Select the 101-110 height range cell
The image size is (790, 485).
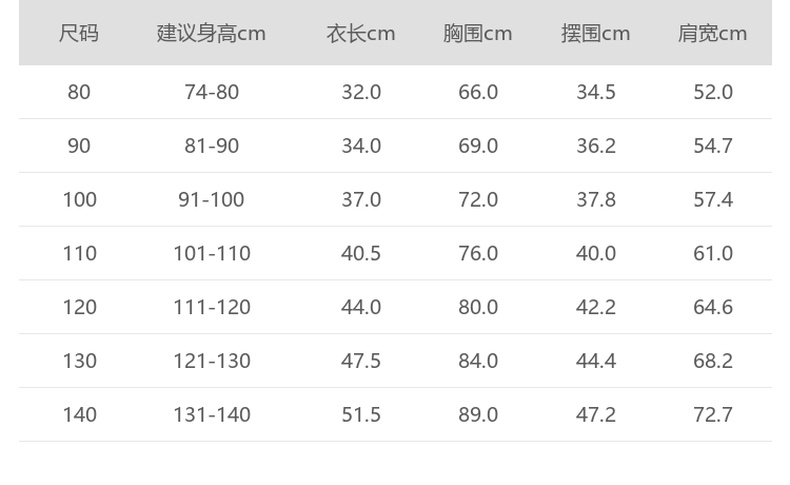pos(211,254)
